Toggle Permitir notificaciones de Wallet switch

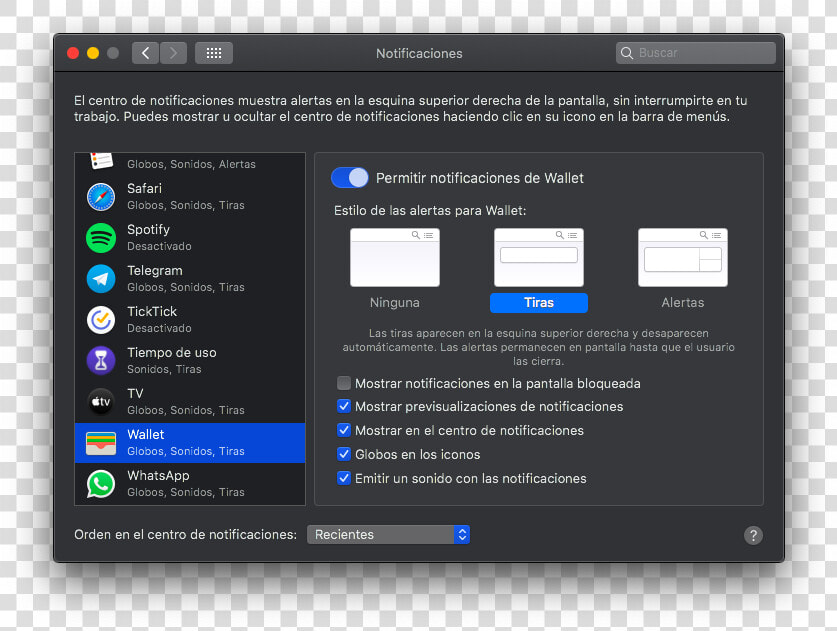[x=350, y=178]
